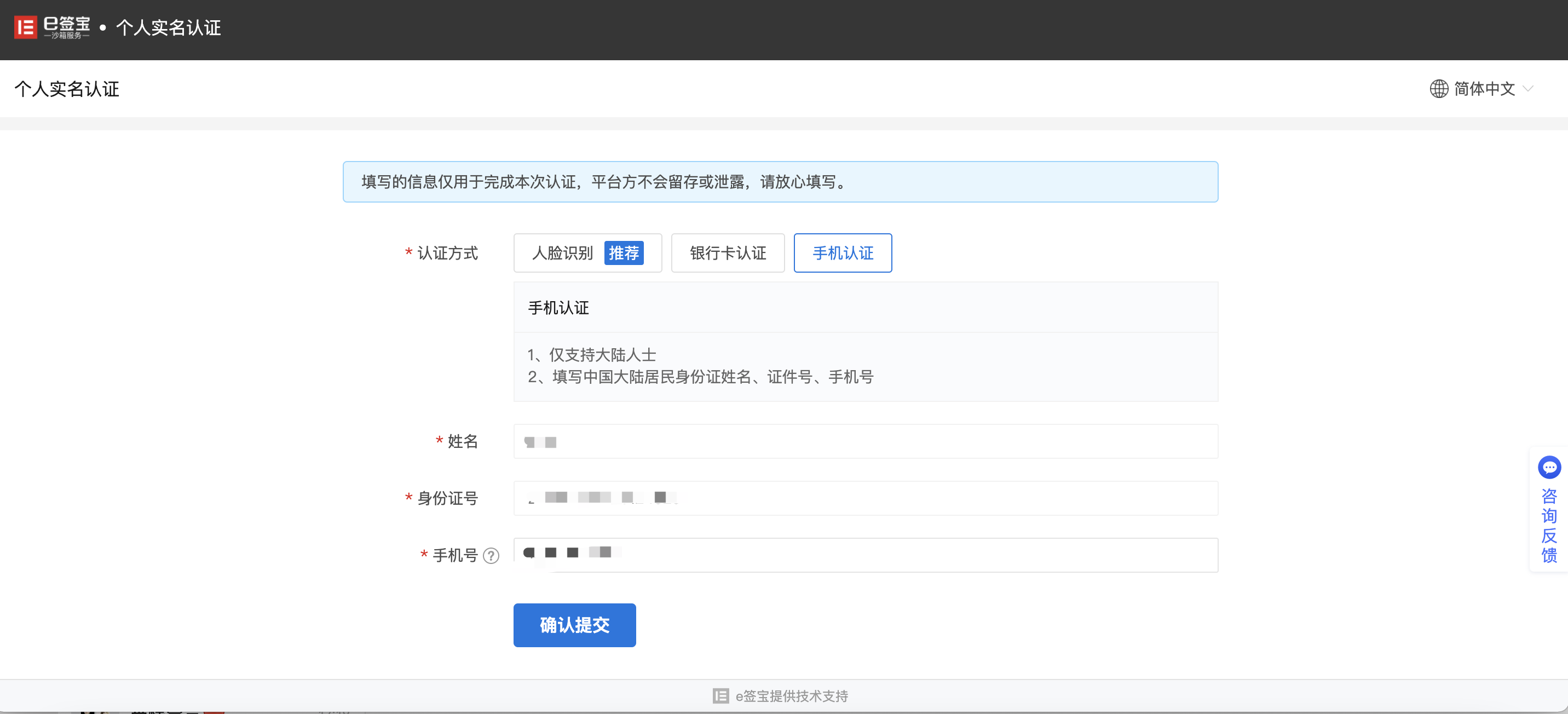Click the privacy notice banner text
This screenshot has height=714, width=1568.
604,181
